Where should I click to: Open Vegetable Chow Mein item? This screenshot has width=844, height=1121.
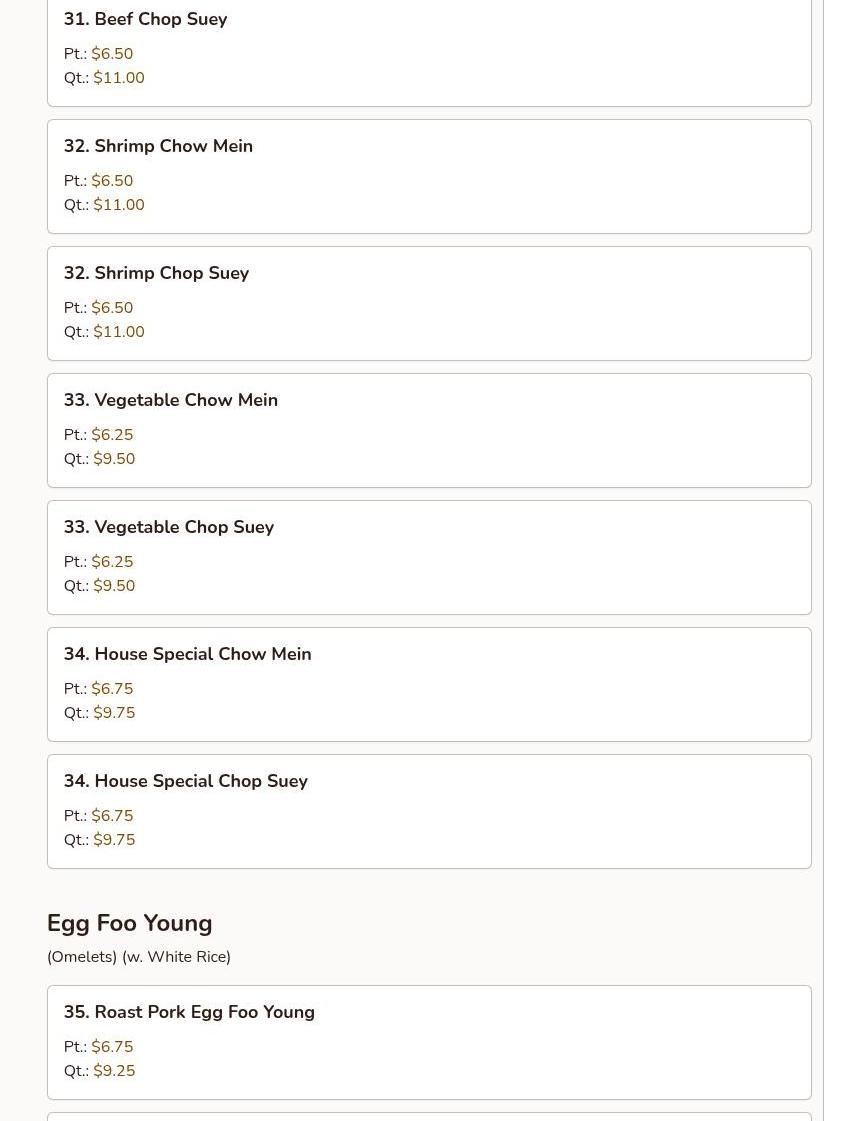(x=185, y=400)
